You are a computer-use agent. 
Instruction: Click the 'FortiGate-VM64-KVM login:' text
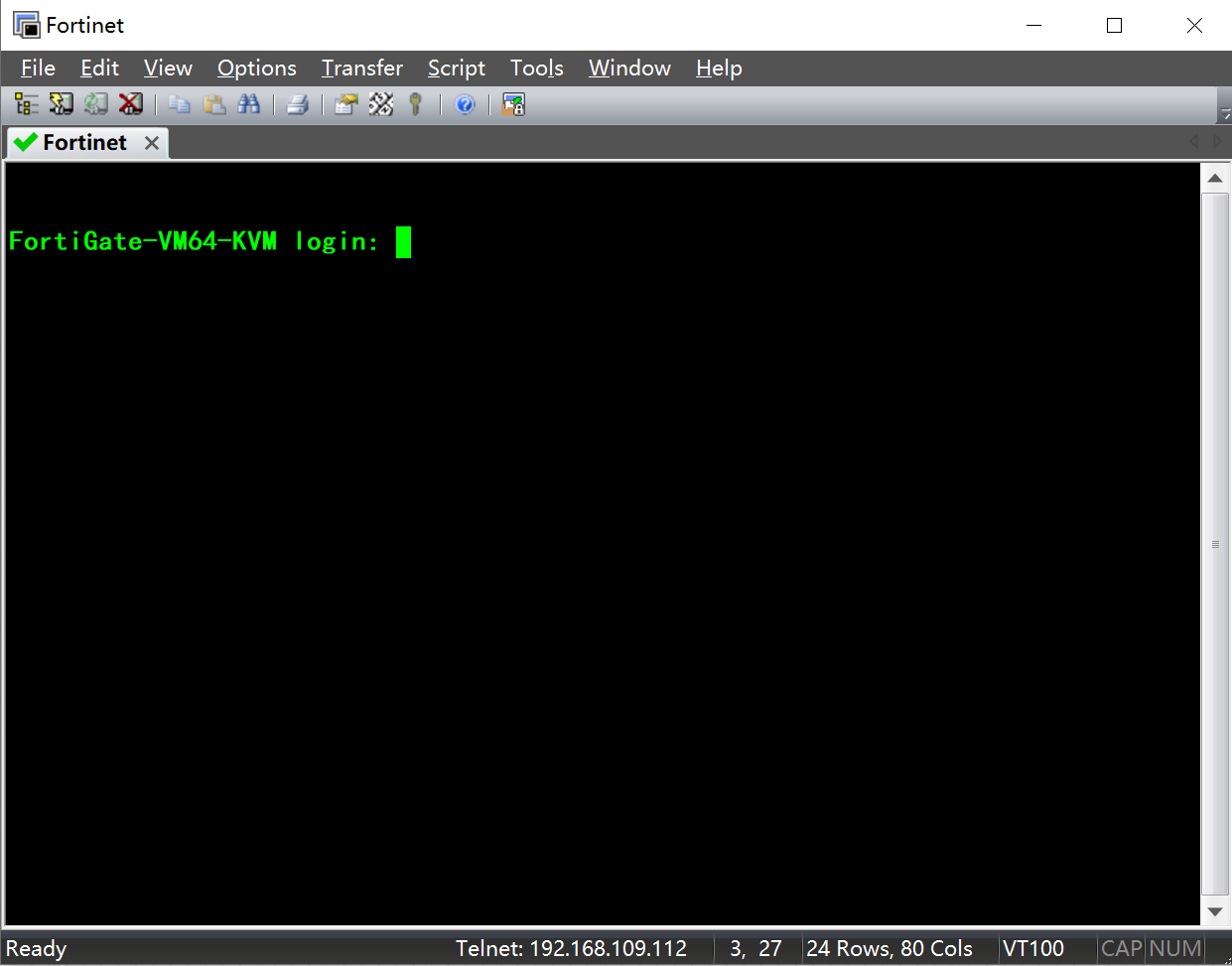pyautogui.click(x=194, y=241)
